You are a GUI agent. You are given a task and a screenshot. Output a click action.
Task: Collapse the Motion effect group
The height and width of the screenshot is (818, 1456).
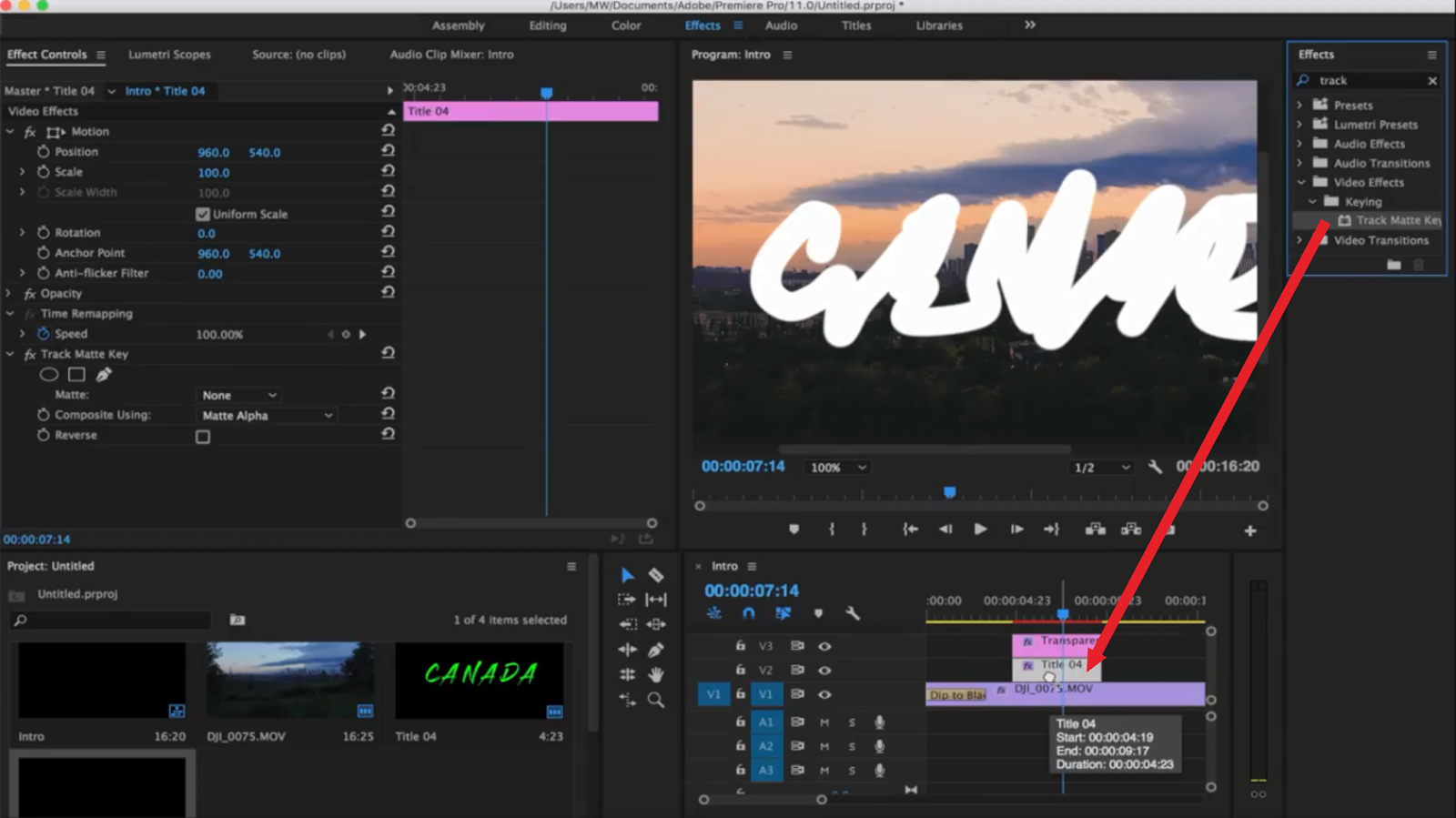click(10, 132)
